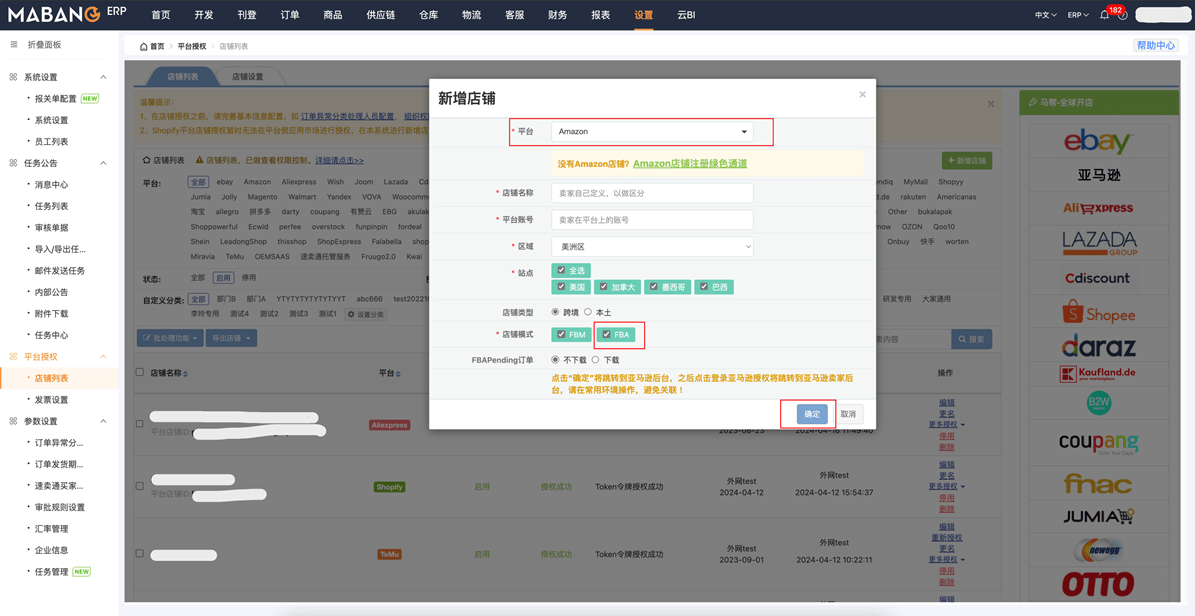The height and width of the screenshot is (616, 1195).
Task: Open the 订单 top menu
Action: click(290, 15)
